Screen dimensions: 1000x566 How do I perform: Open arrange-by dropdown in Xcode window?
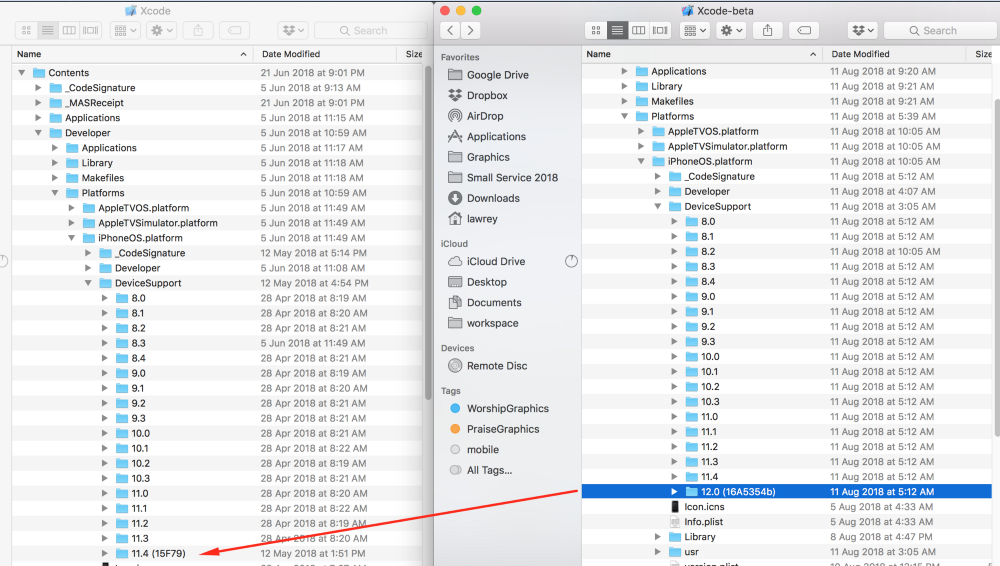click(x=125, y=30)
